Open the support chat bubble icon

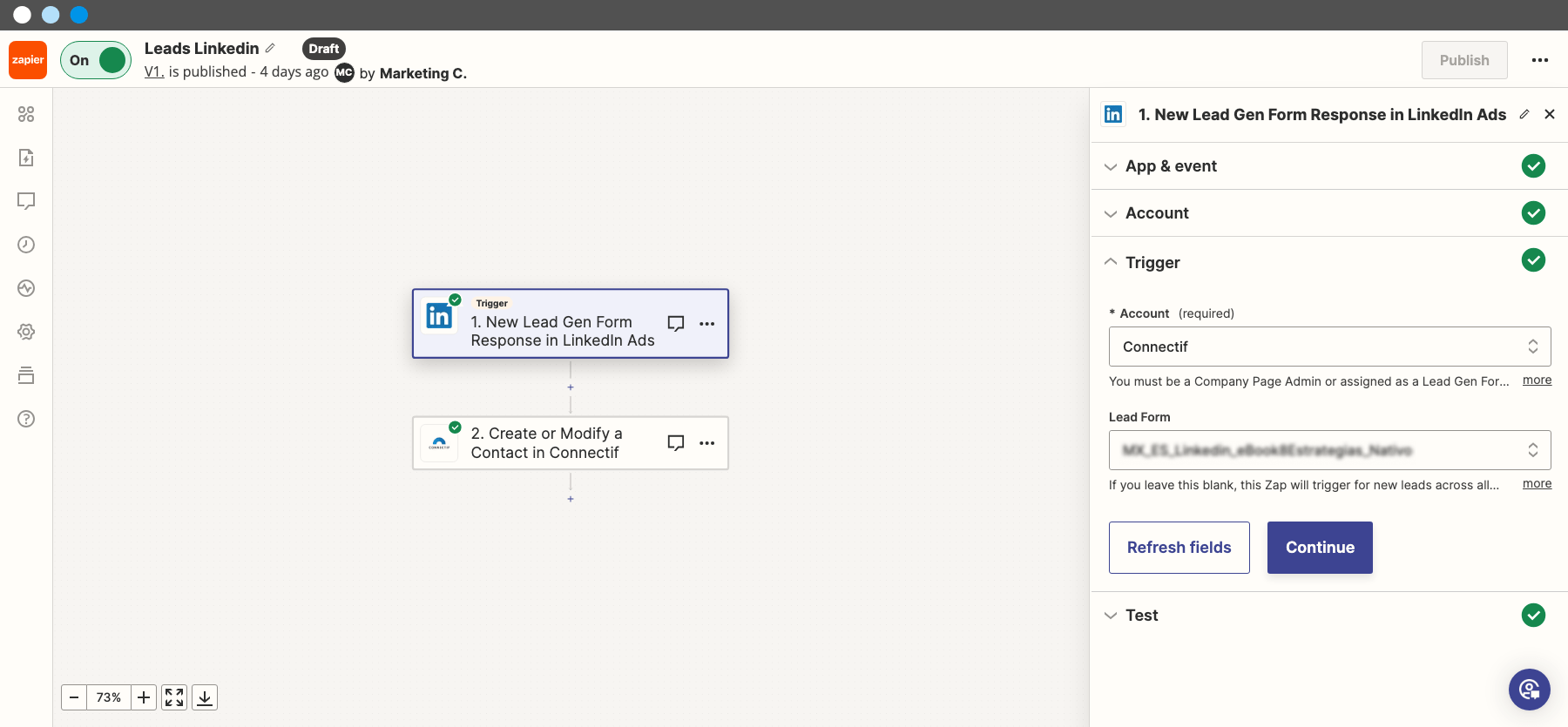coord(1530,690)
